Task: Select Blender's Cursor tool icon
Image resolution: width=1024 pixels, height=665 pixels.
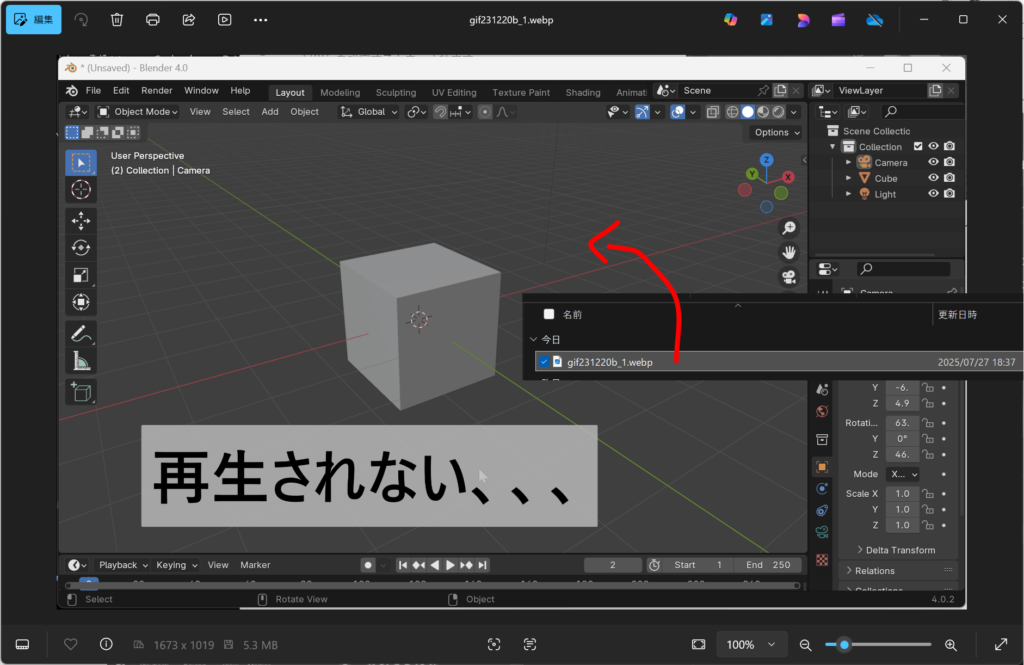Action: 81,190
